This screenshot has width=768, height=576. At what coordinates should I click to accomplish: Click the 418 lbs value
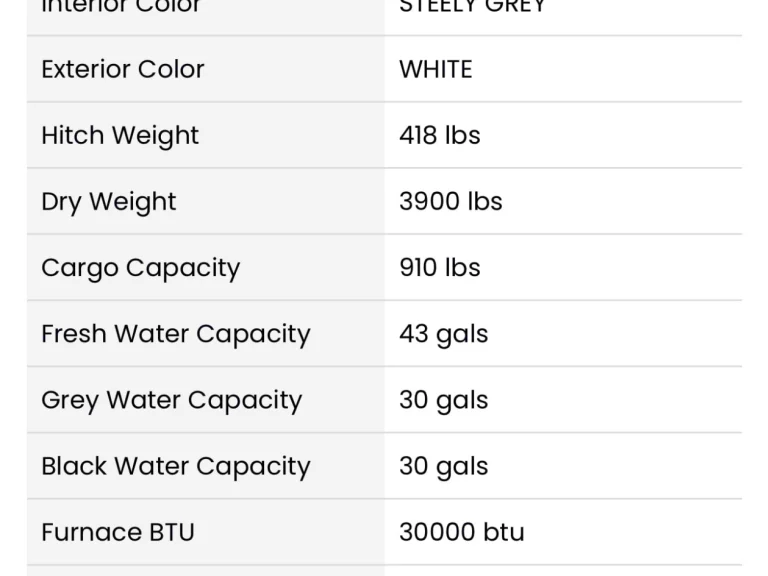pyautogui.click(x=440, y=135)
